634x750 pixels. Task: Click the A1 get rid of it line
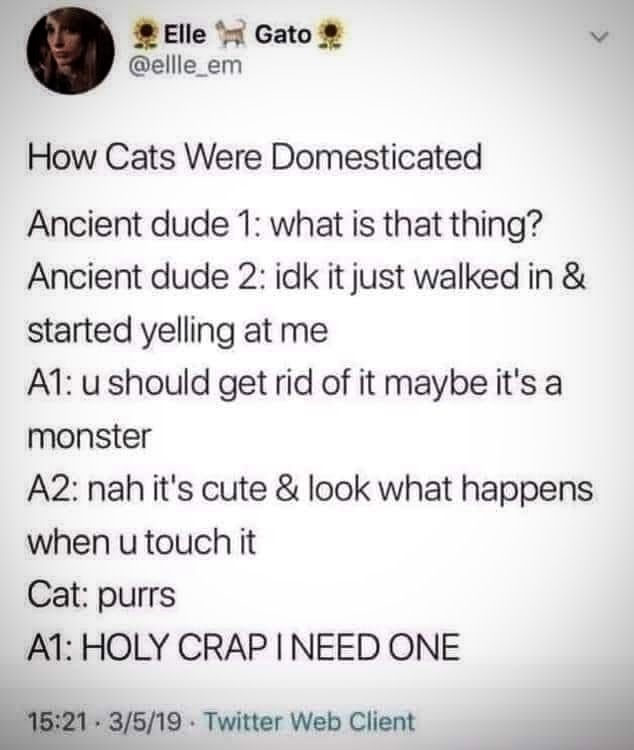[x=294, y=384]
